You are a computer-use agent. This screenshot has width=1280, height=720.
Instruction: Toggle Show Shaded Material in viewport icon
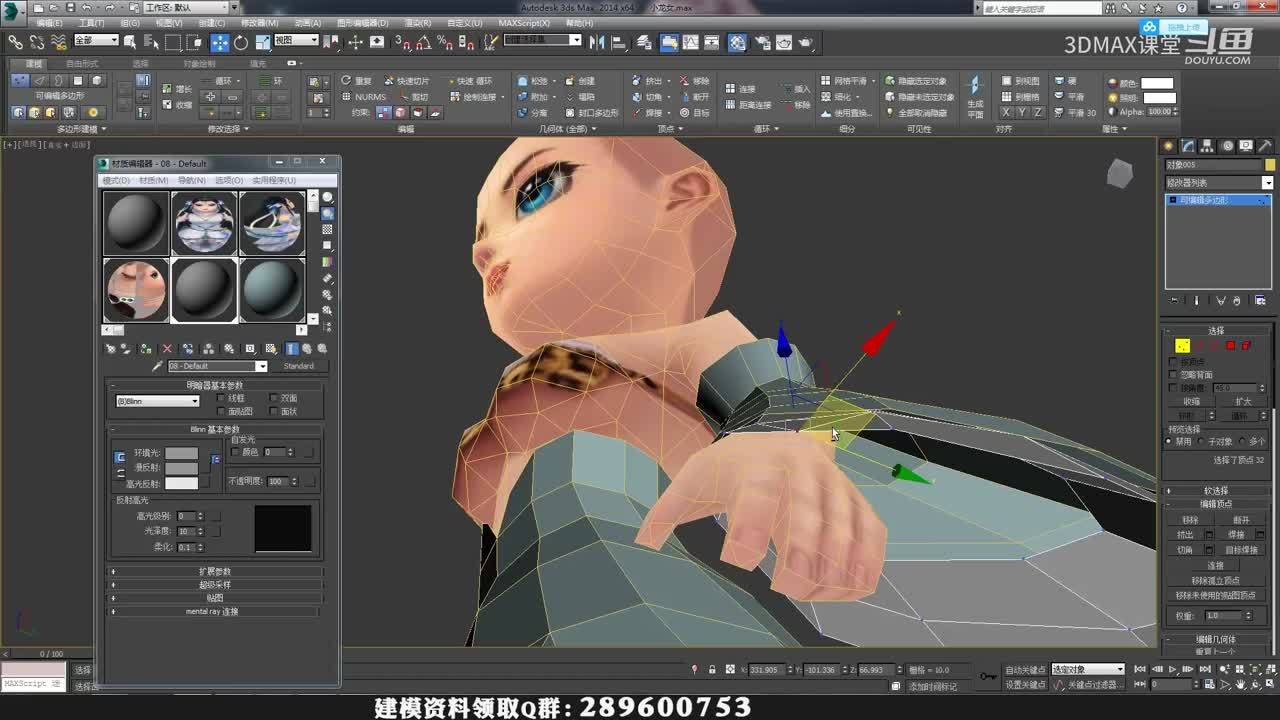[270, 349]
